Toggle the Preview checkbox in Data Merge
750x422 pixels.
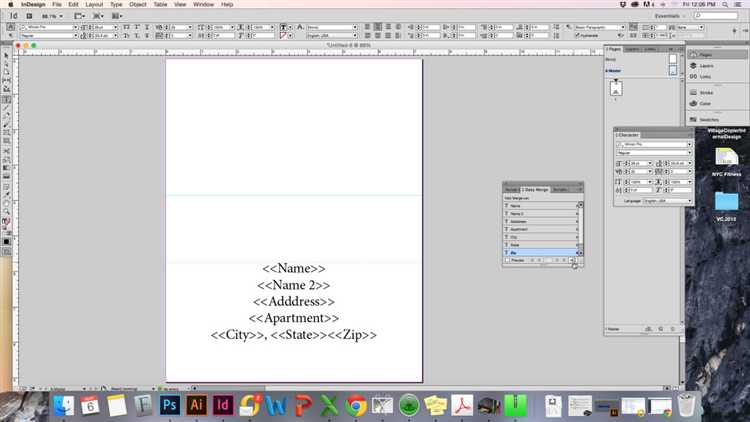coord(507,260)
